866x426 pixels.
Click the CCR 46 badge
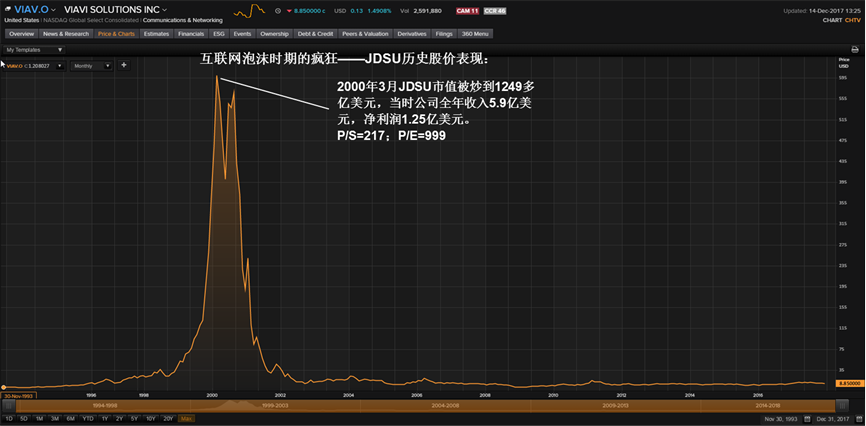(x=494, y=10)
